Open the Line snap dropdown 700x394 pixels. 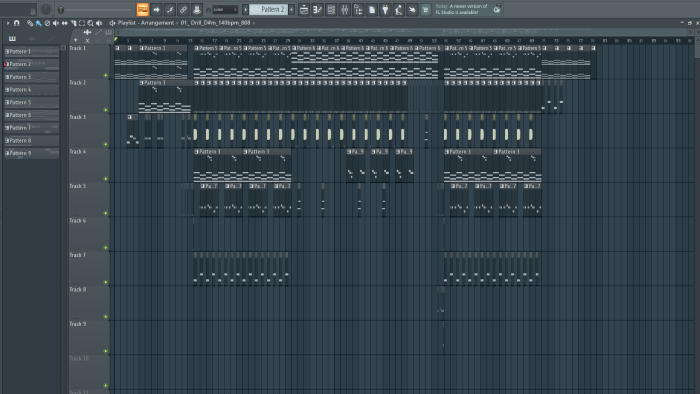pyautogui.click(x=225, y=9)
